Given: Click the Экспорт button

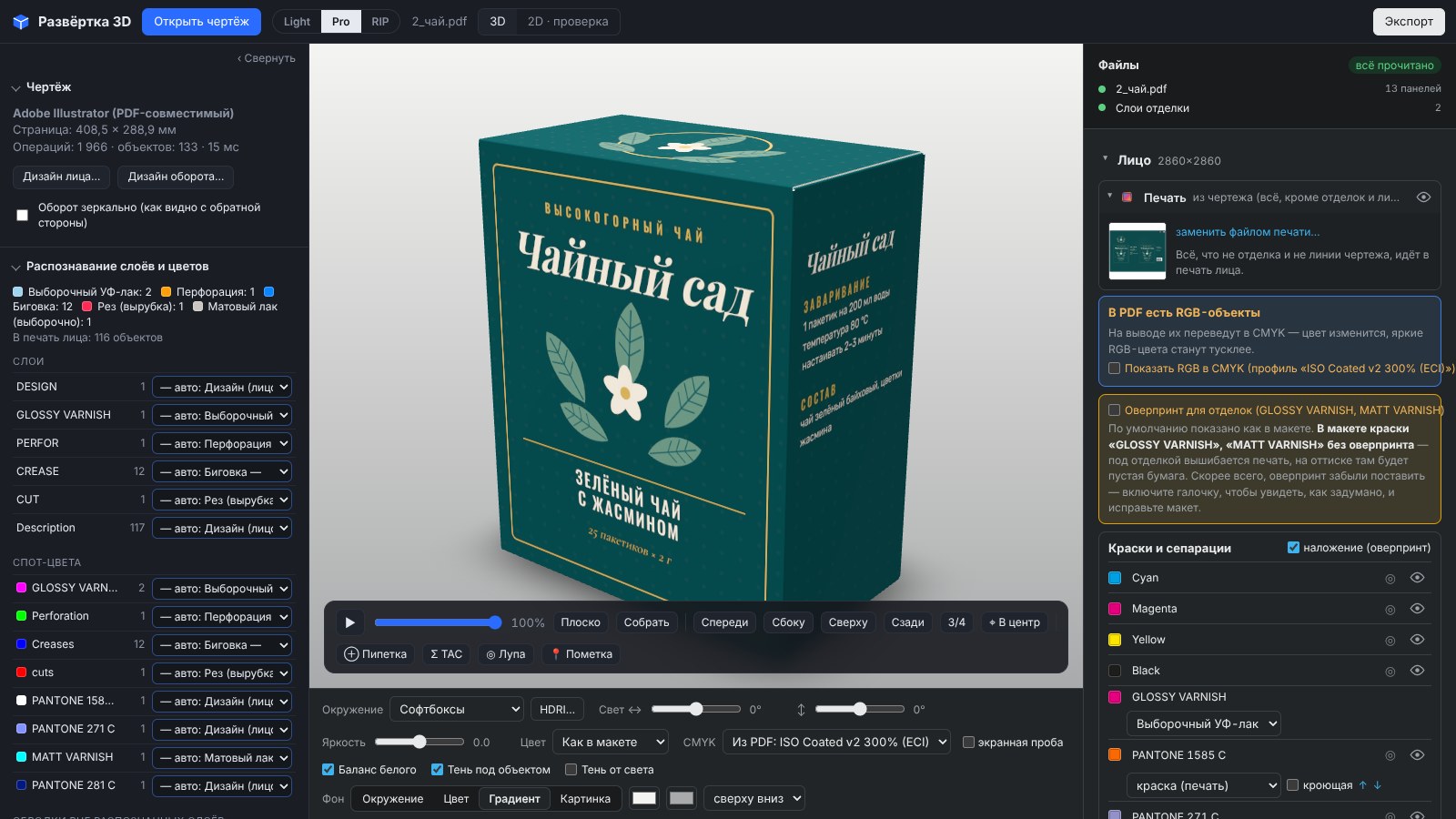Looking at the screenshot, I should click(x=1409, y=22).
